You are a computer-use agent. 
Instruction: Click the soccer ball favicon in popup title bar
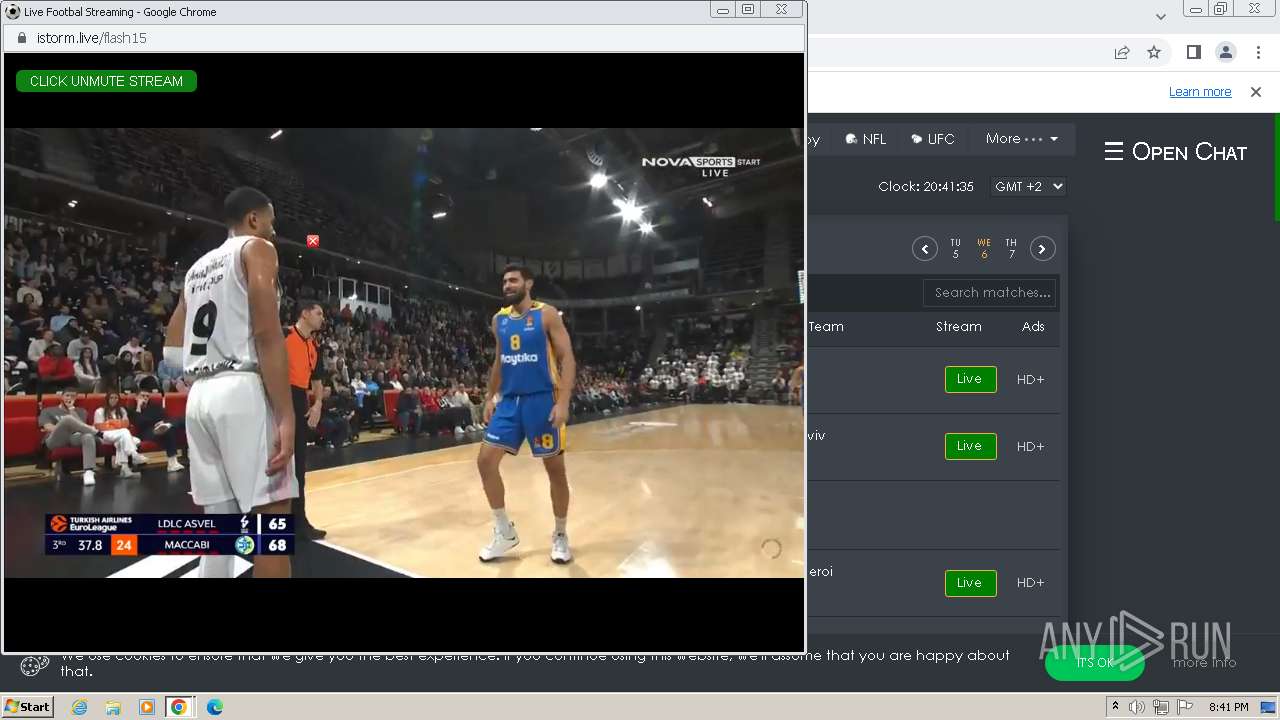click(13, 12)
